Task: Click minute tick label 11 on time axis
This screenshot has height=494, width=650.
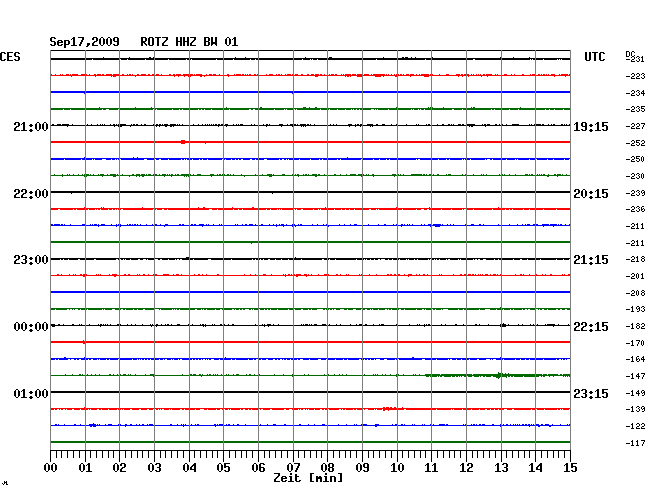Action: [431, 468]
